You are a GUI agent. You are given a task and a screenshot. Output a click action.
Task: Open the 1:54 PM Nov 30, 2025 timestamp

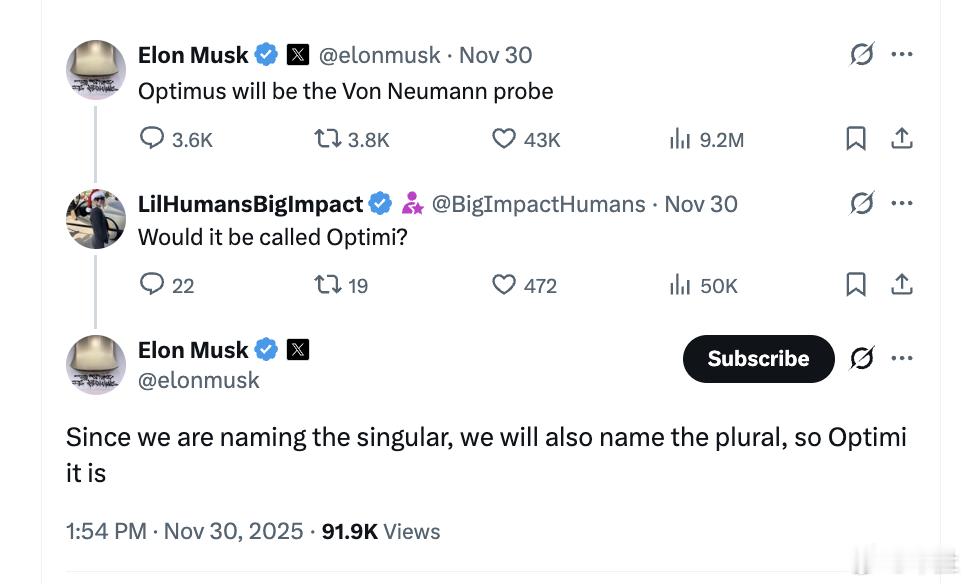coord(183,531)
